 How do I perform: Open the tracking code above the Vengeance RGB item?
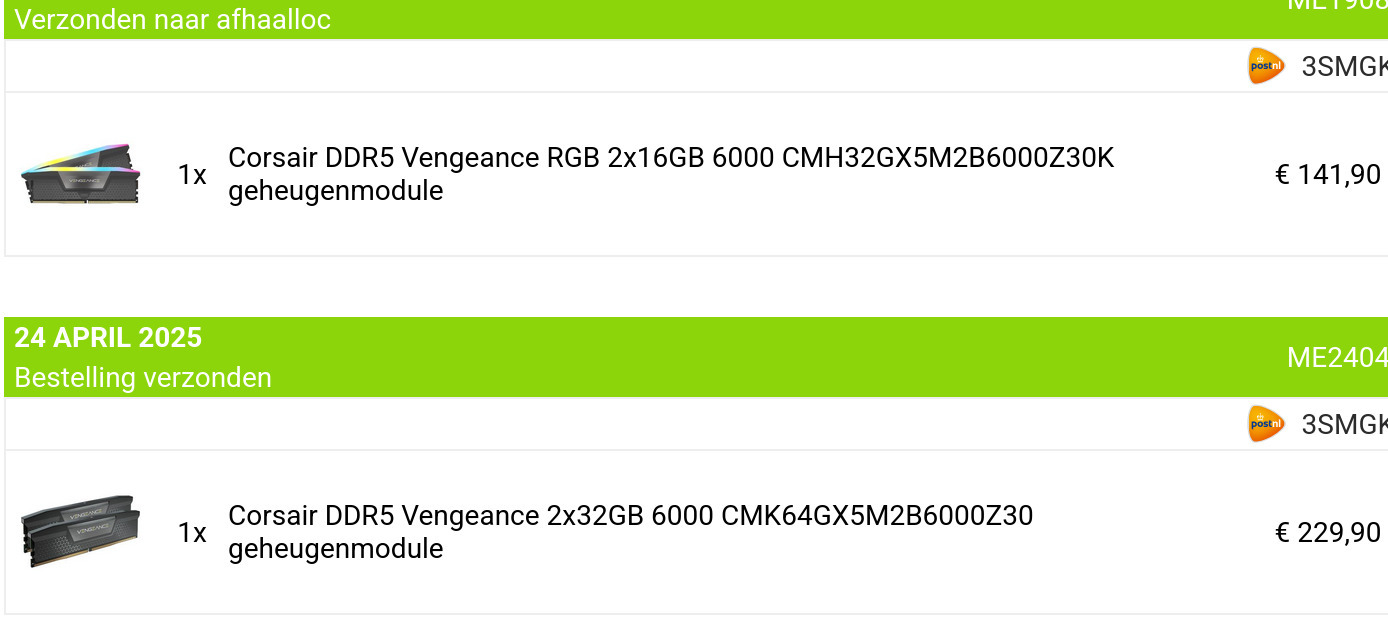(1344, 66)
